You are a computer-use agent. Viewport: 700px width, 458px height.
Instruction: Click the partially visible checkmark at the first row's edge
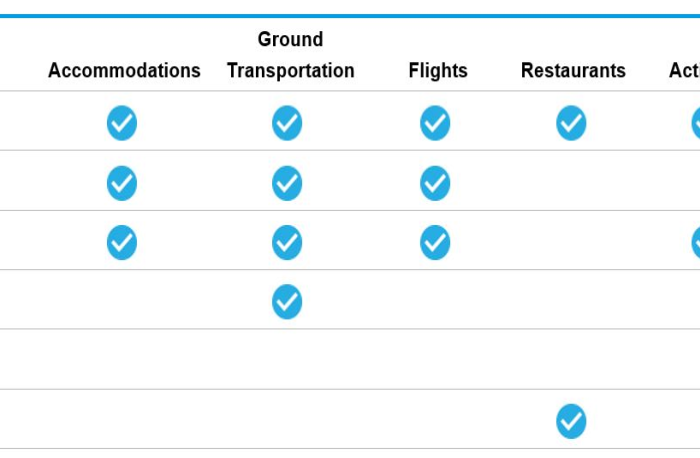click(696, 123)
